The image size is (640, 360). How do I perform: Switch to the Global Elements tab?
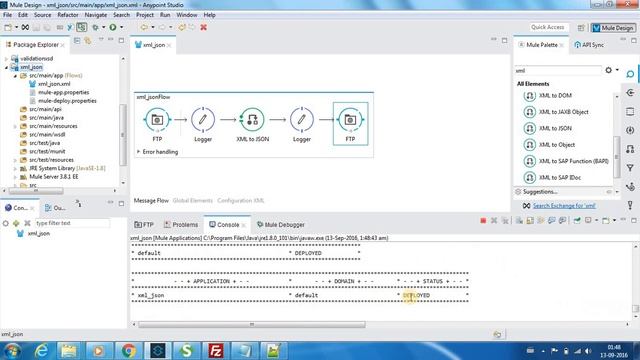[x=193, y=200]
